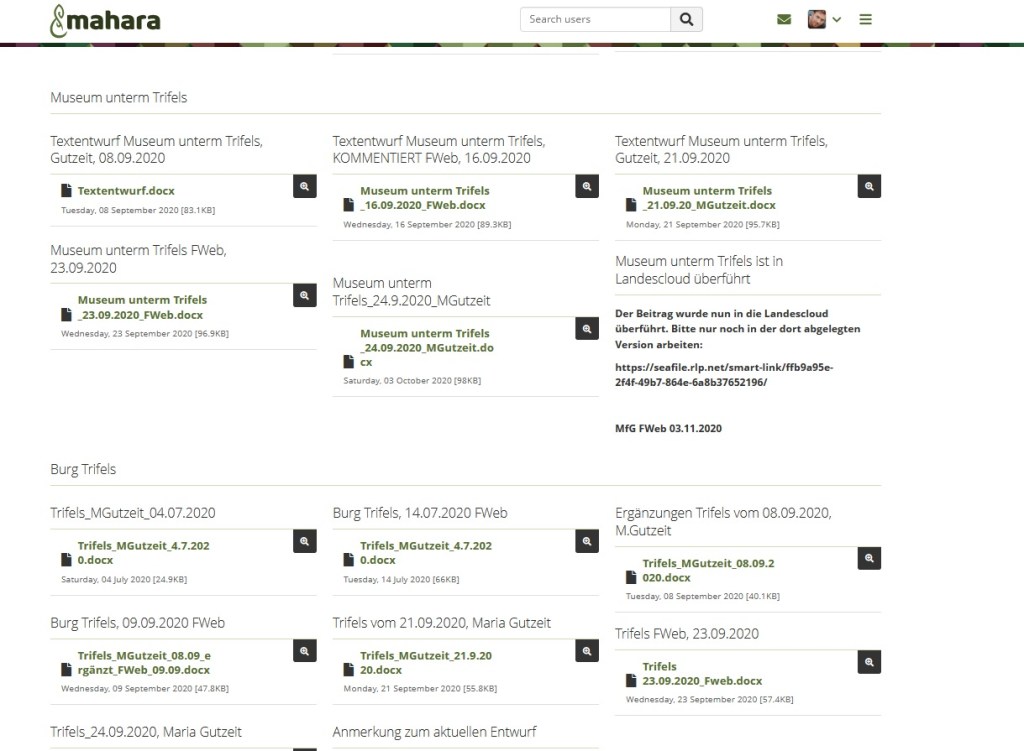Click details icon for Trifels_MGutzeit_21.9.2020.docx
Image resolution: width=1024 pixels, height=751 pixels.
[587, 651]
